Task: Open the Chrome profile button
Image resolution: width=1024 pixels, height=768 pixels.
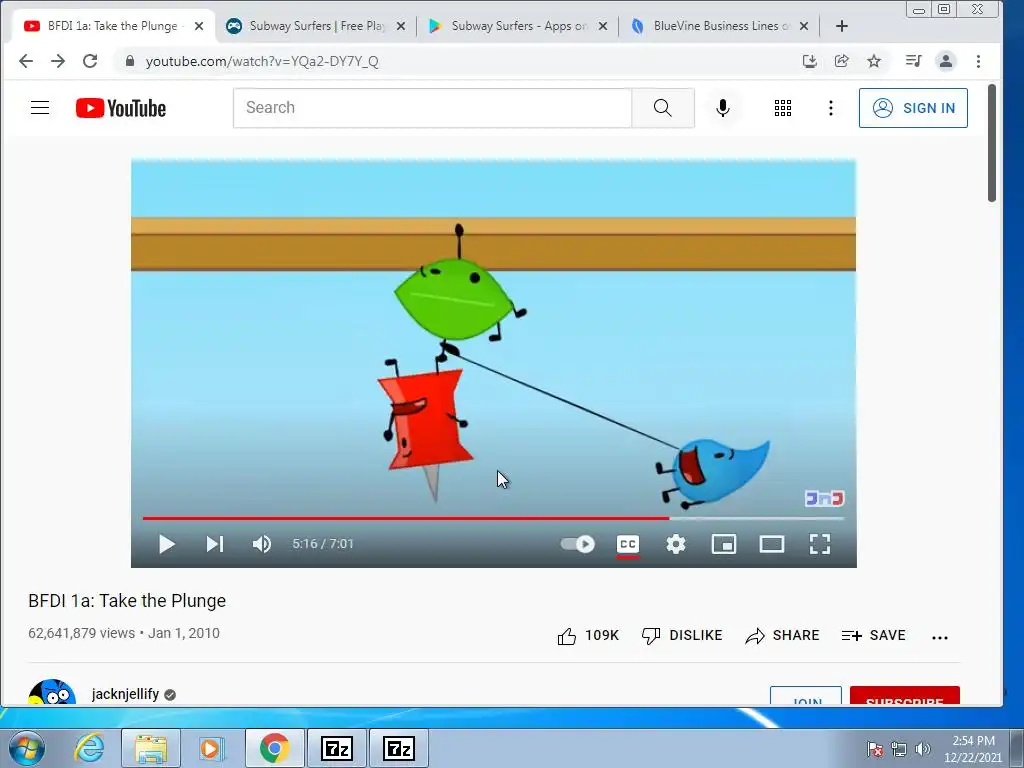Action: click(x=946, y=61)
